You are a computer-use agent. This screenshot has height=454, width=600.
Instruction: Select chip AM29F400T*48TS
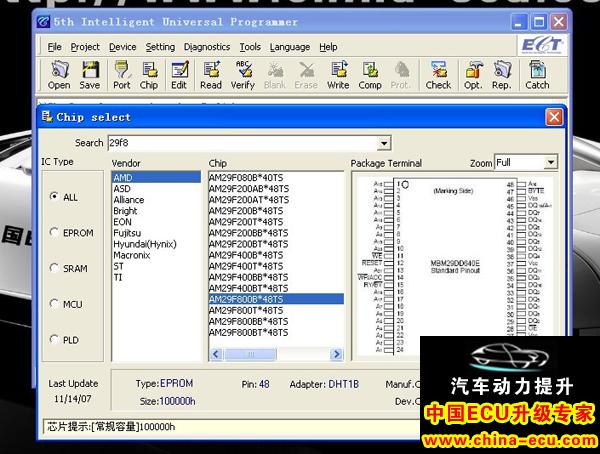276,266
